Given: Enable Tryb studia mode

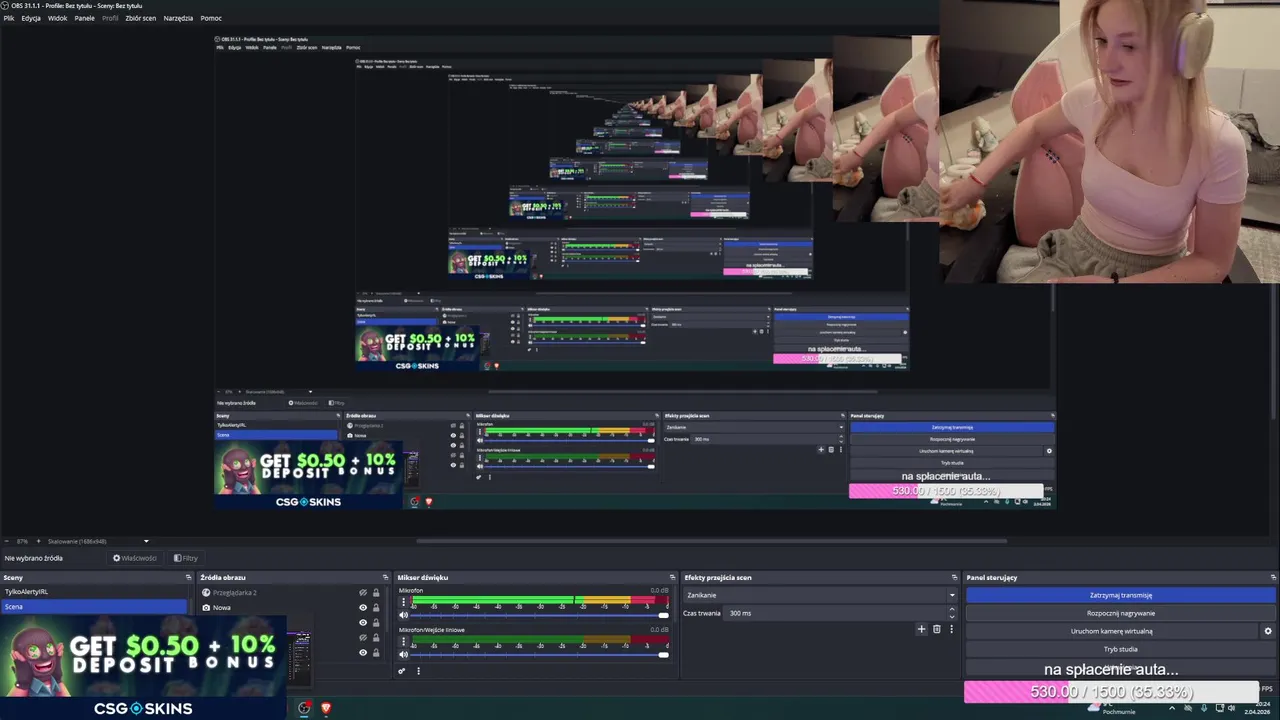Looking at the screenshot, I should pos(1121,649).
